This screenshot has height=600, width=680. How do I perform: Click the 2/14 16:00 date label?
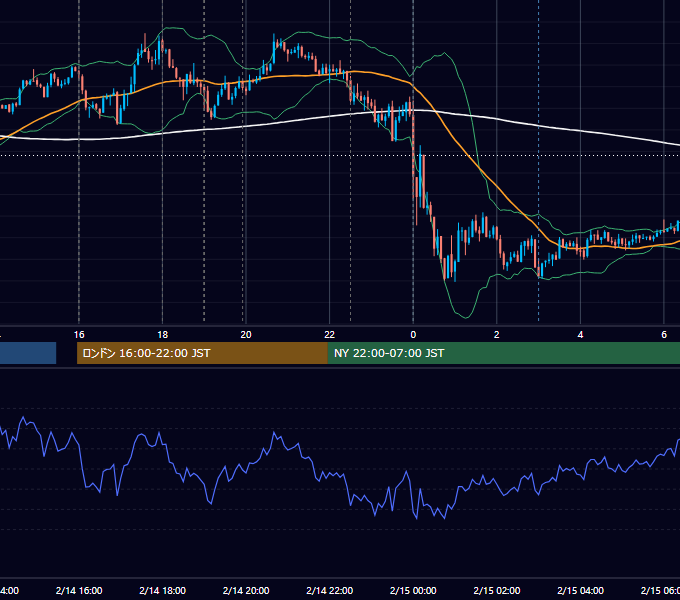[79, 591]
